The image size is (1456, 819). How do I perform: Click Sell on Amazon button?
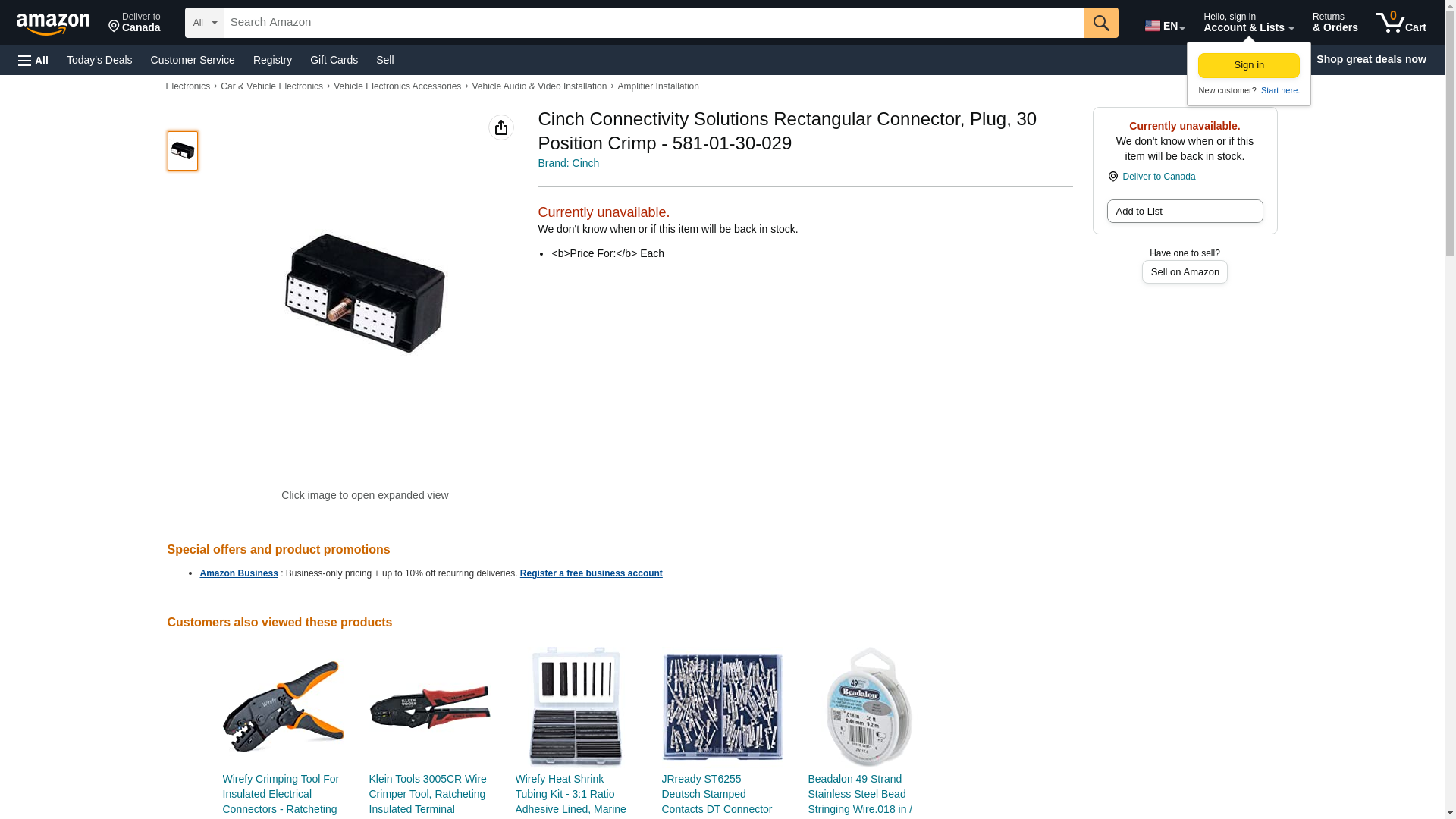(x=1185, y=272)
